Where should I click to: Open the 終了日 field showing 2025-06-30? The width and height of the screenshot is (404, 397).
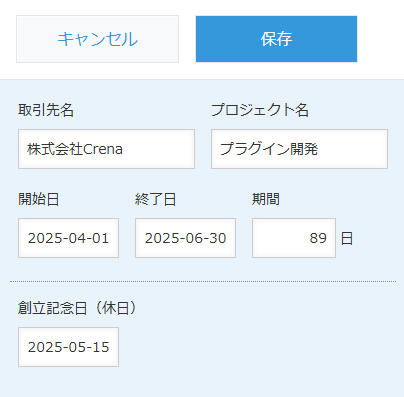tap(185, 238)
